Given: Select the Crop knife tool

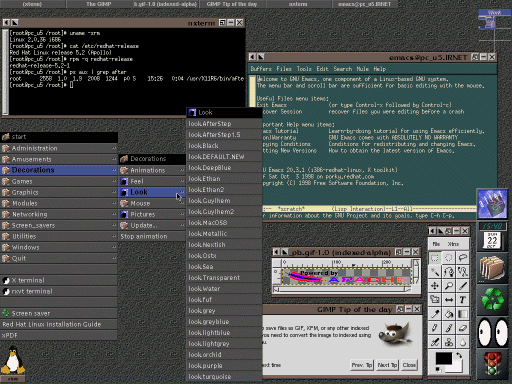Looking at the screenshot, I should click(x=463, y=286).
